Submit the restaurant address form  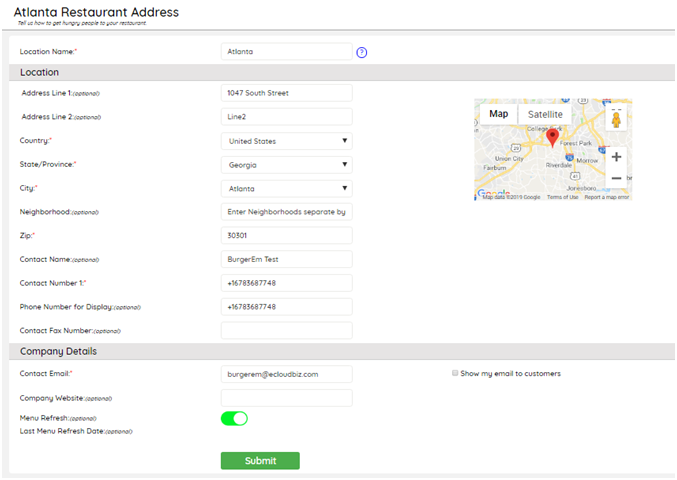tap(260, 461)
